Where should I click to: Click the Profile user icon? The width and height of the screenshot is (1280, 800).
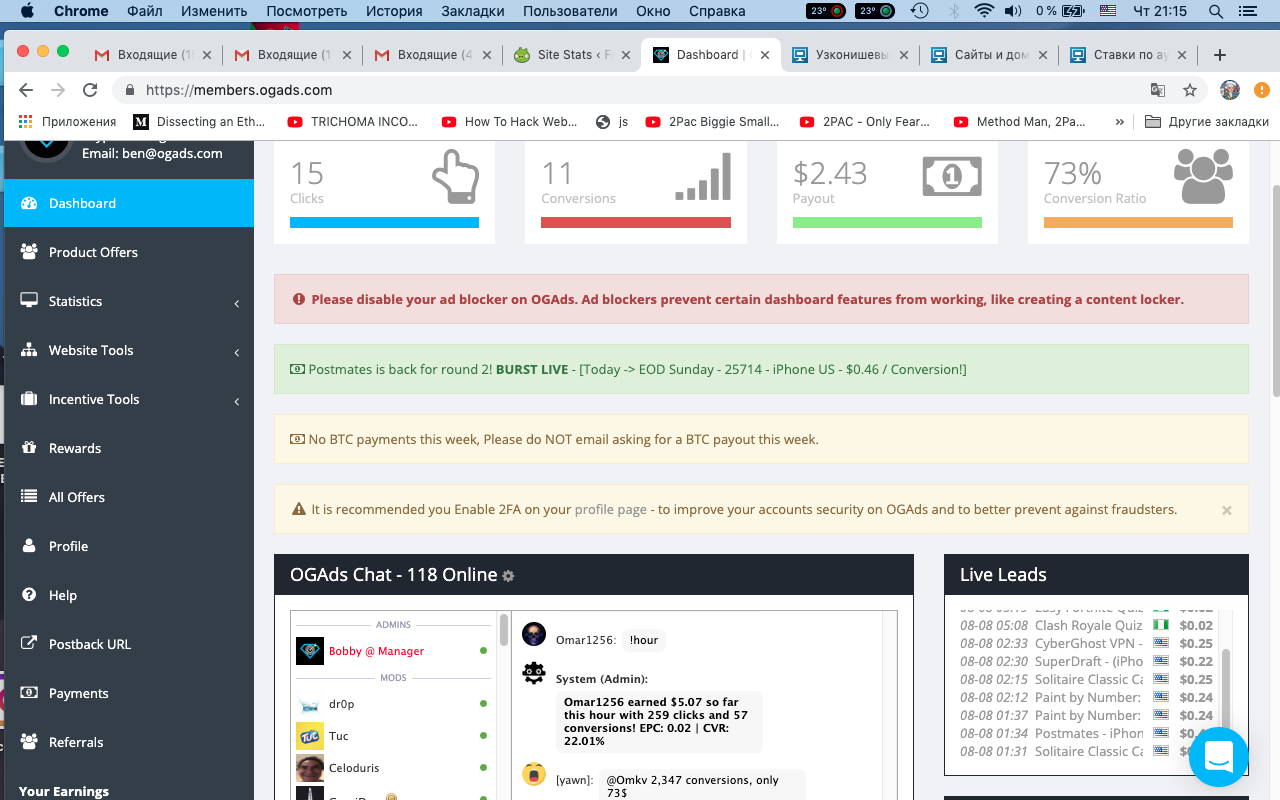pyautogui.click(x=29, y=546)
